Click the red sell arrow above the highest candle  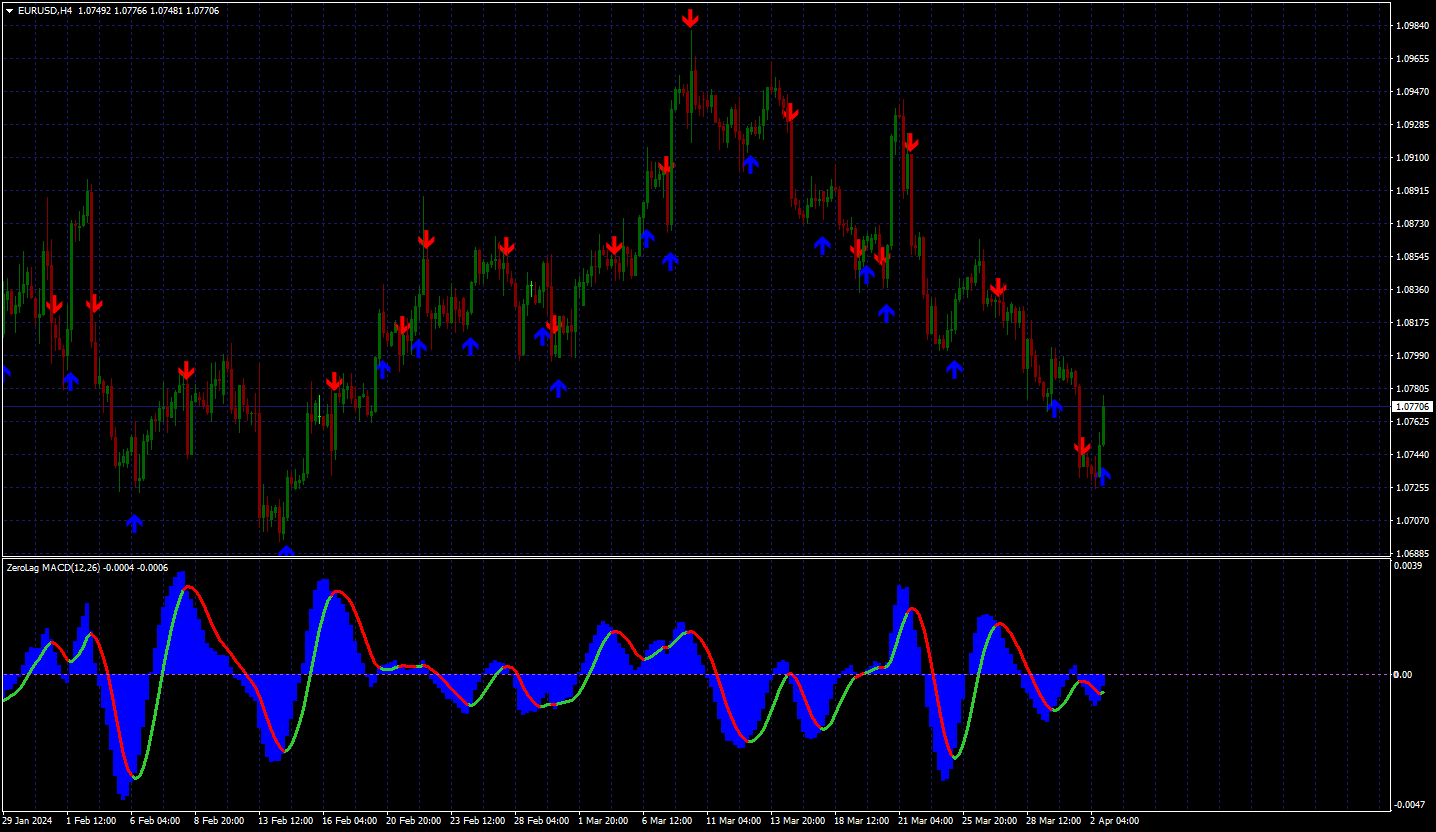(690, 18)
